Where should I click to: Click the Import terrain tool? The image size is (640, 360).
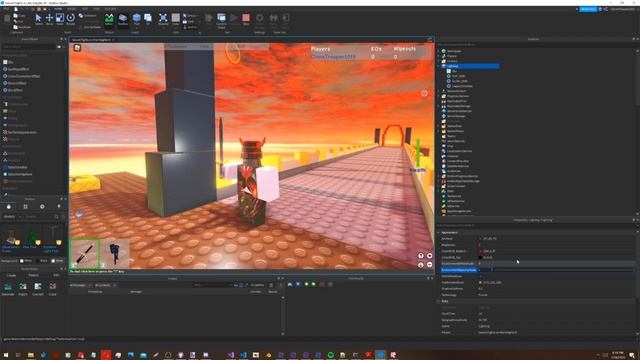(23, 288)
